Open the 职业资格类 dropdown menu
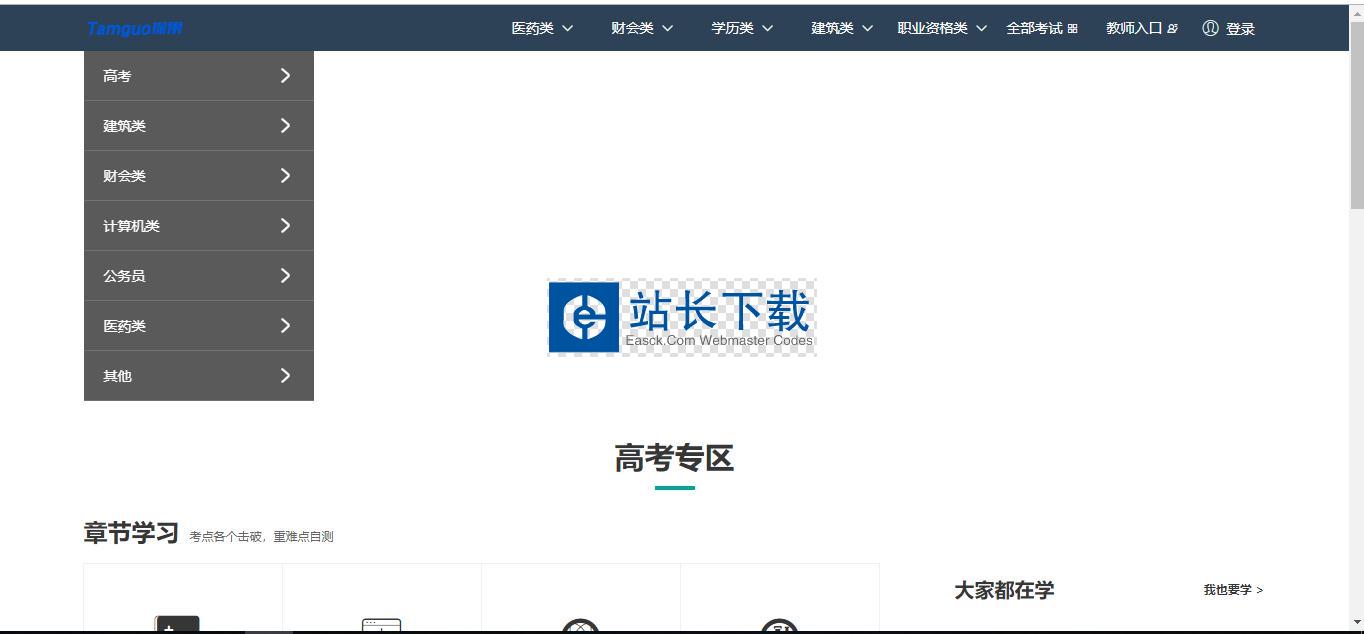1364x634 pixels. 941,28
